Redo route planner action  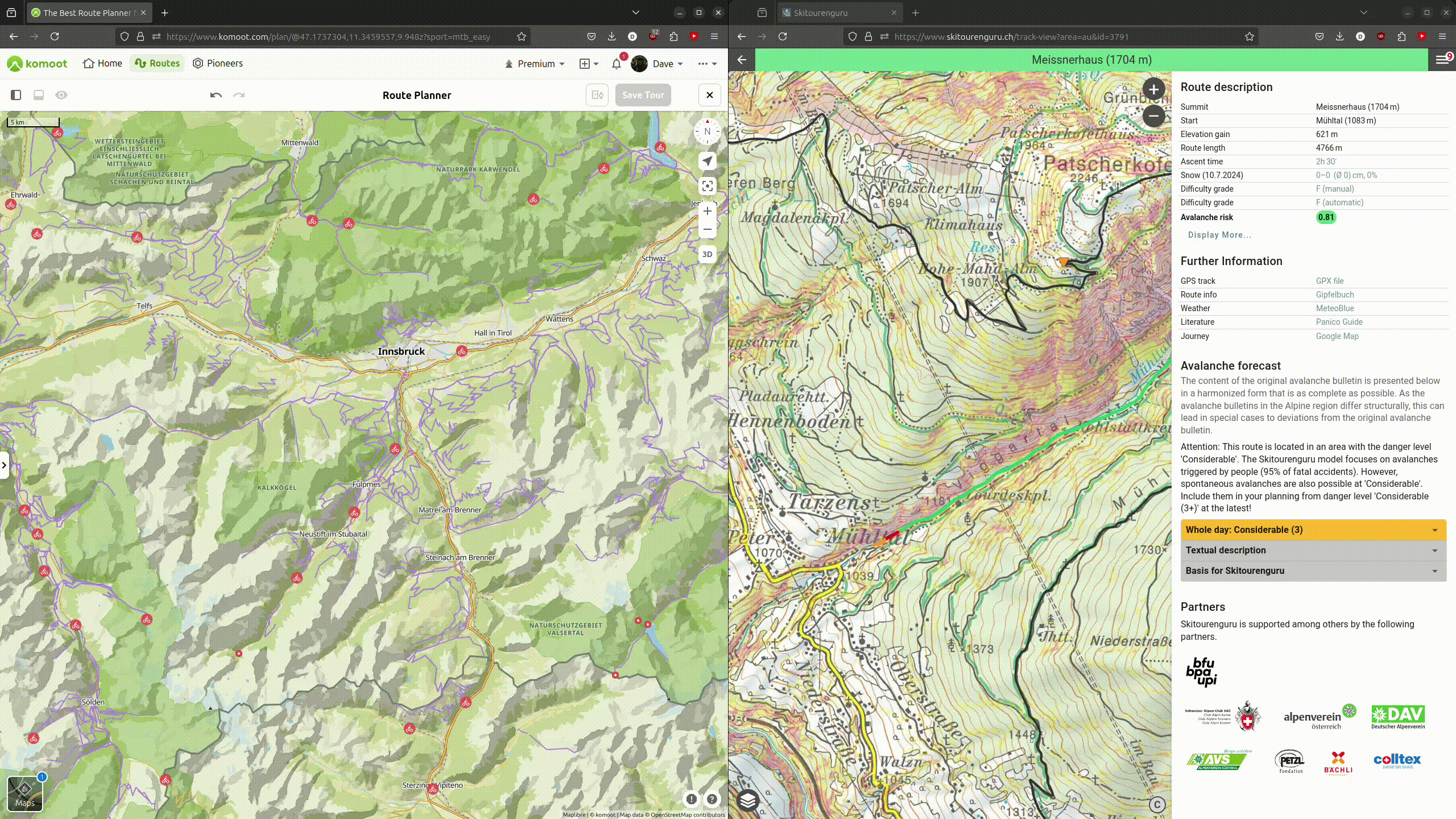tap(239, 95)
